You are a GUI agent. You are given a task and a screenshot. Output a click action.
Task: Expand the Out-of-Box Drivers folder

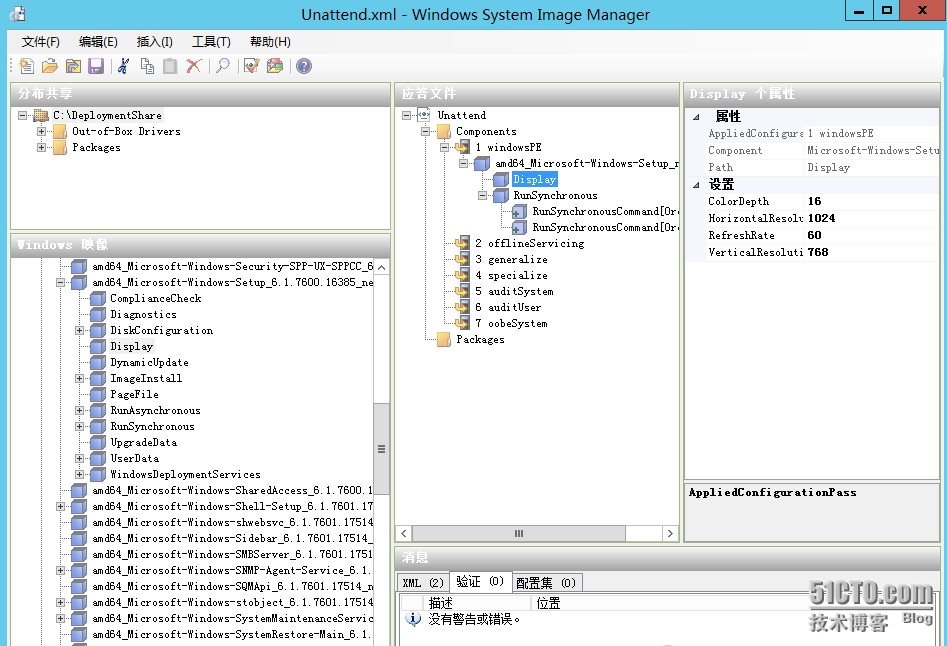tap(41, 131)
